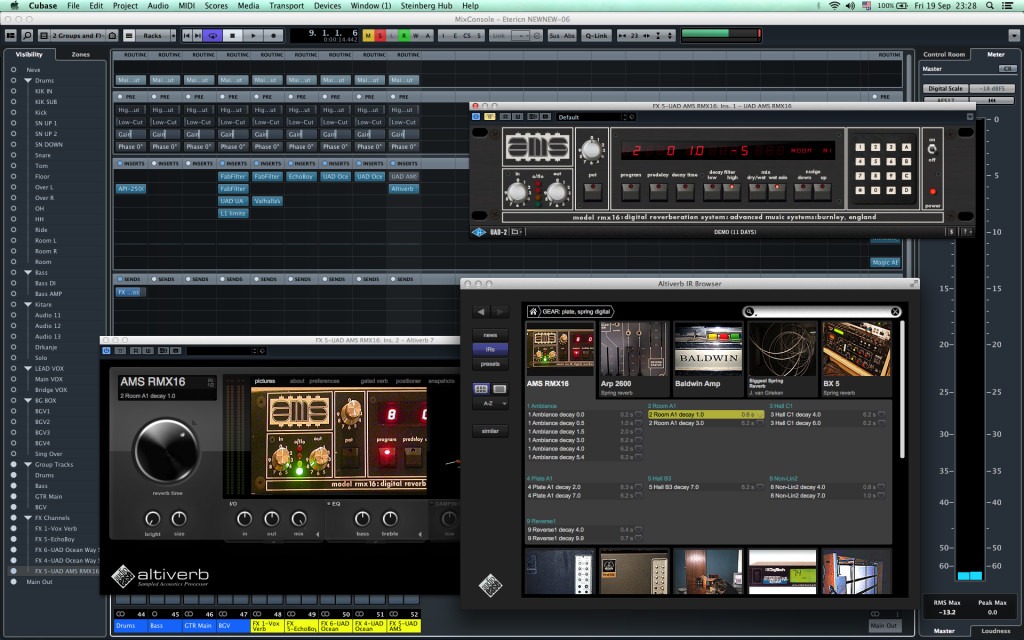Open the MixConsole search magnifier icon
The image size is (1024, 640).
coord(27,35)
